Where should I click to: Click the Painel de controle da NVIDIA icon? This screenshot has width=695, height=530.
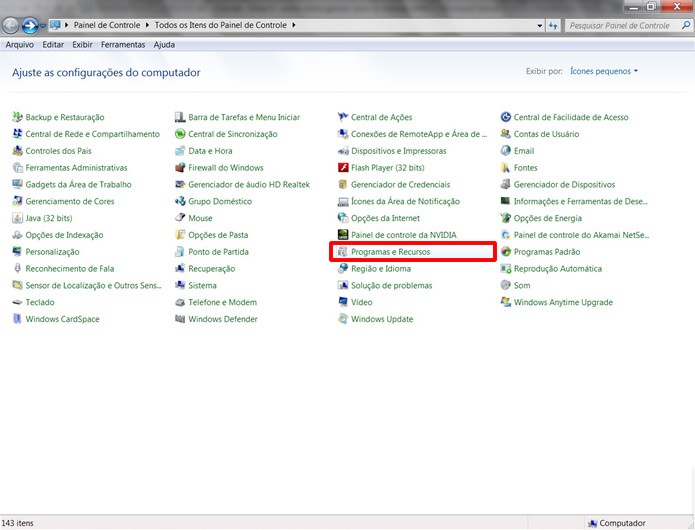point(343,235)
